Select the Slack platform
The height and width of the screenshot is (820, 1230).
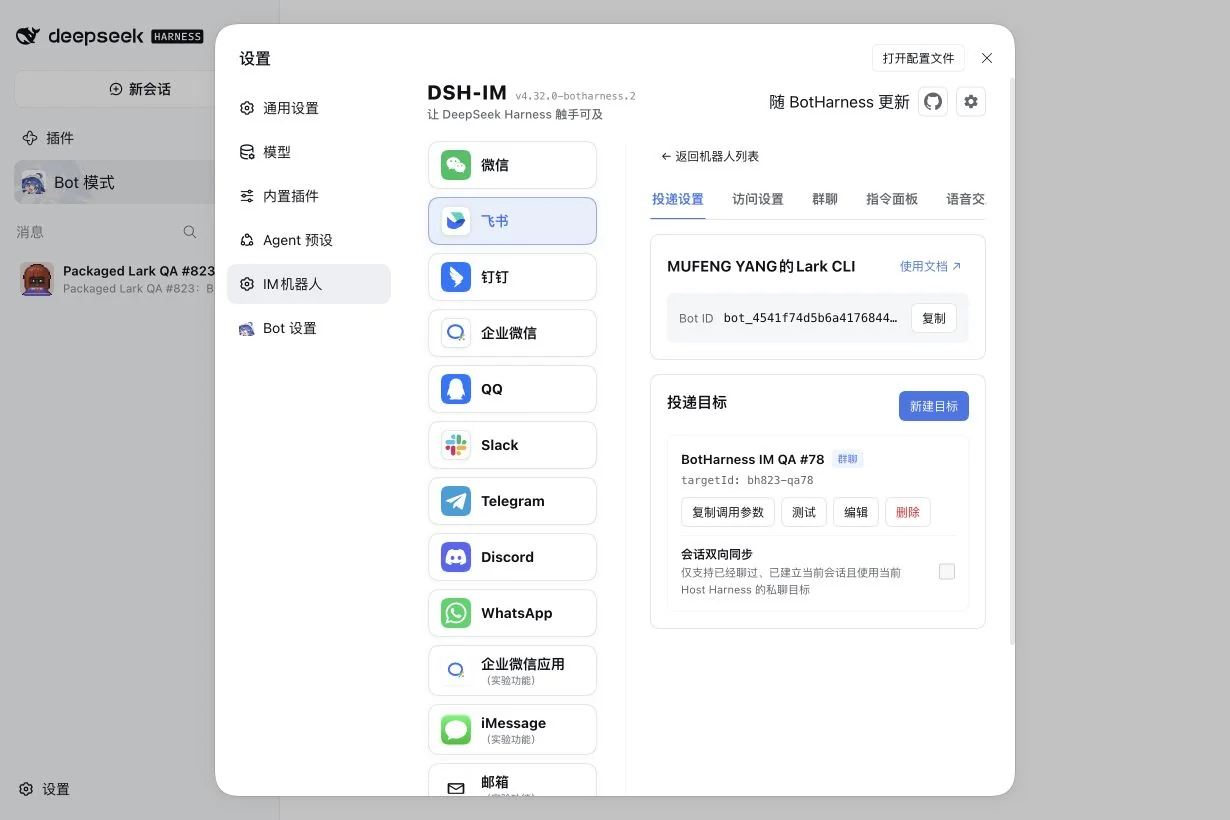(x=512, y=445)
